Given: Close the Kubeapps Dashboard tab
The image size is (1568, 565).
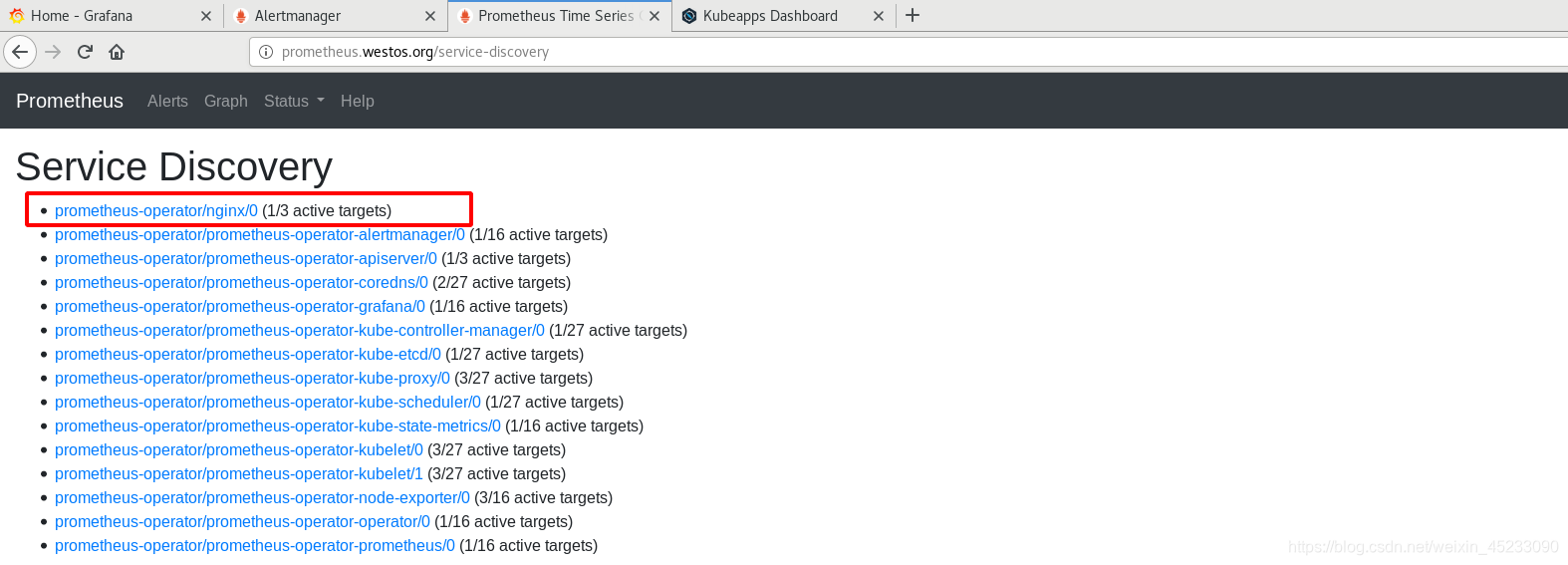Looking at the screenshot, I should [x=879, y=16].
